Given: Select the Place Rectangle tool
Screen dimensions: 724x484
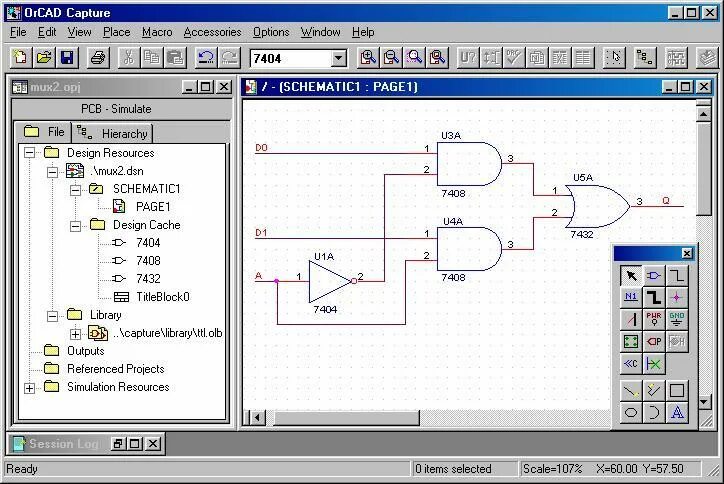Looking at the screenshot, I should click(677, 391).
